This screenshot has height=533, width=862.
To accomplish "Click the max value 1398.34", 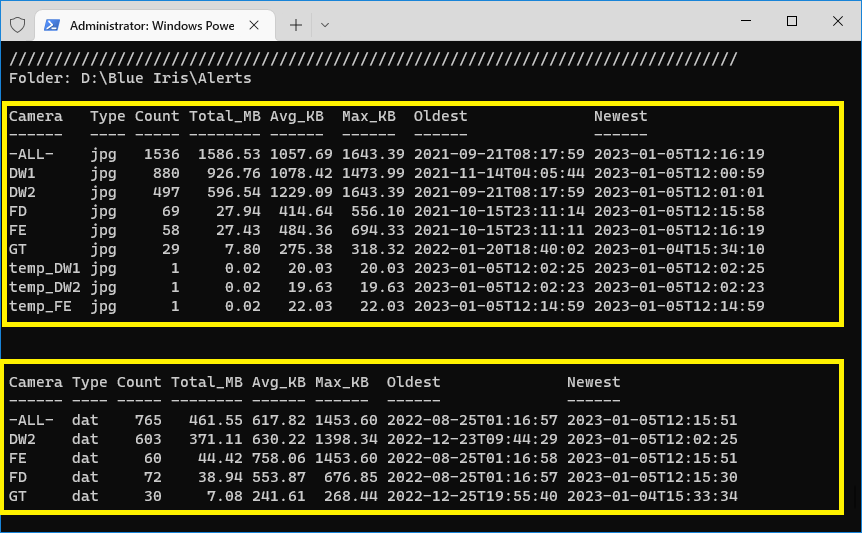I will (346, 440).
